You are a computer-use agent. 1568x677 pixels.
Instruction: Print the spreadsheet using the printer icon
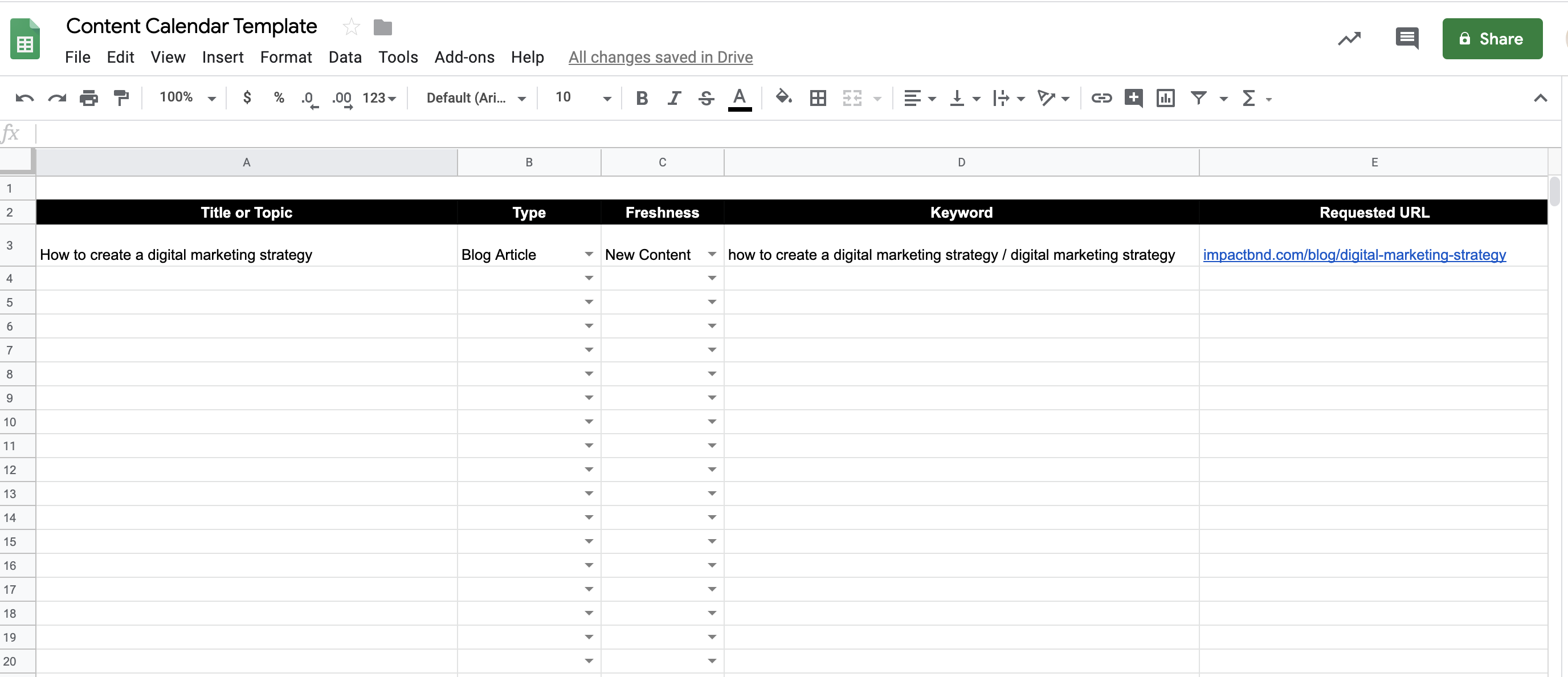click(x=89, y=98)
